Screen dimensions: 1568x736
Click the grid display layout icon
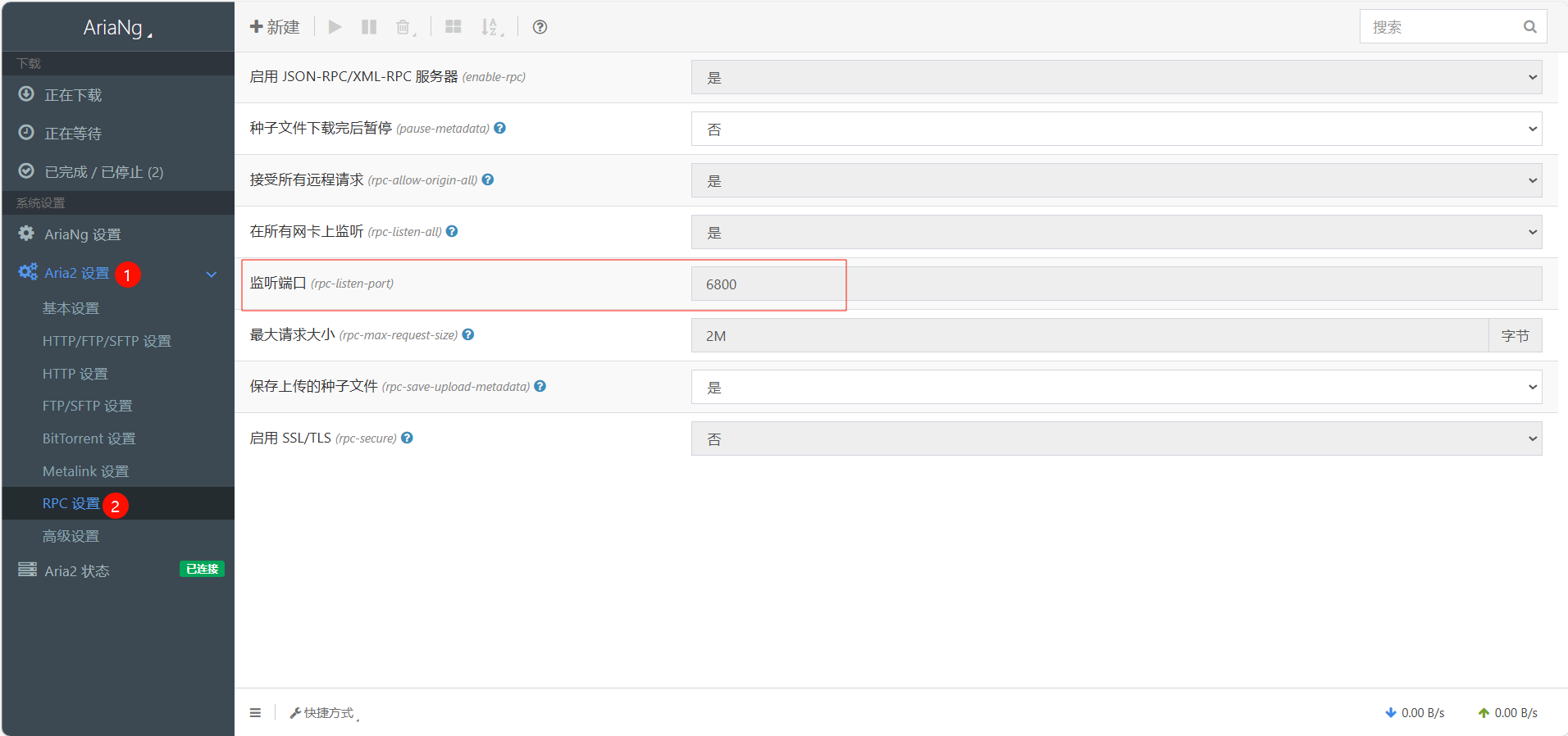point(453,27)
